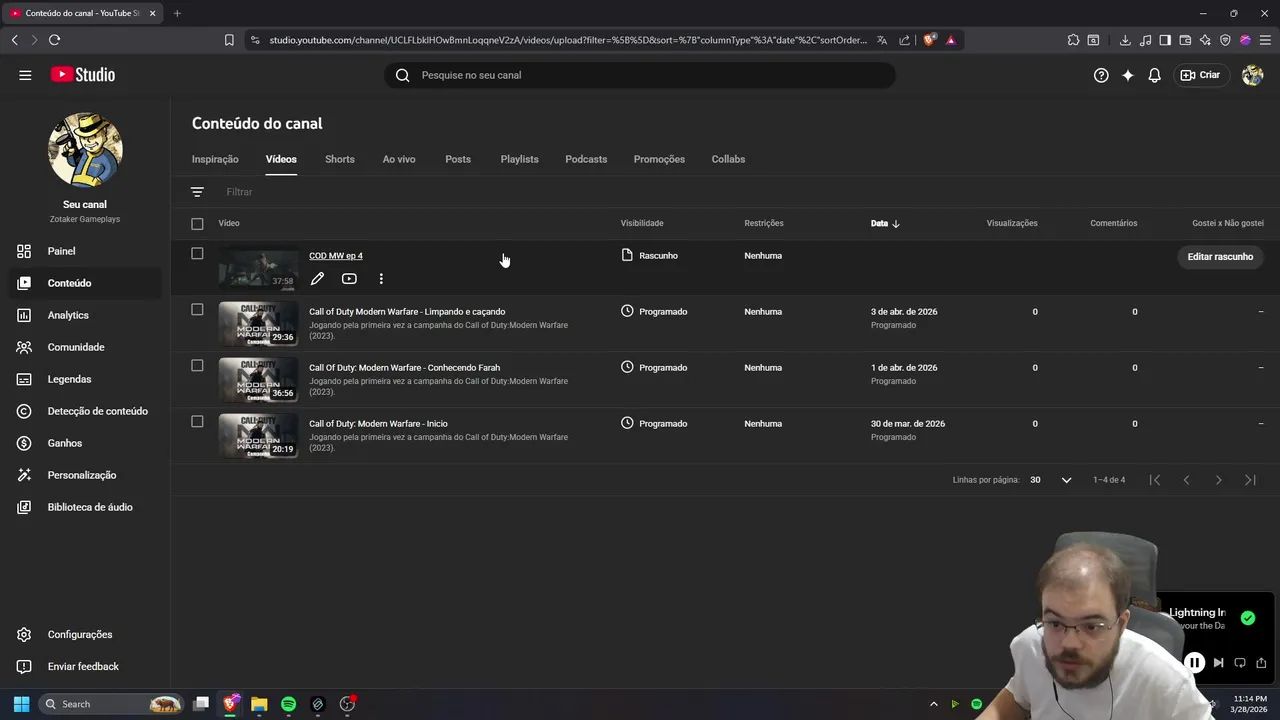This screenshot has width=1280, height=720.
Task: Show hidden system tray icons chevron
Action: pos(933,704)
